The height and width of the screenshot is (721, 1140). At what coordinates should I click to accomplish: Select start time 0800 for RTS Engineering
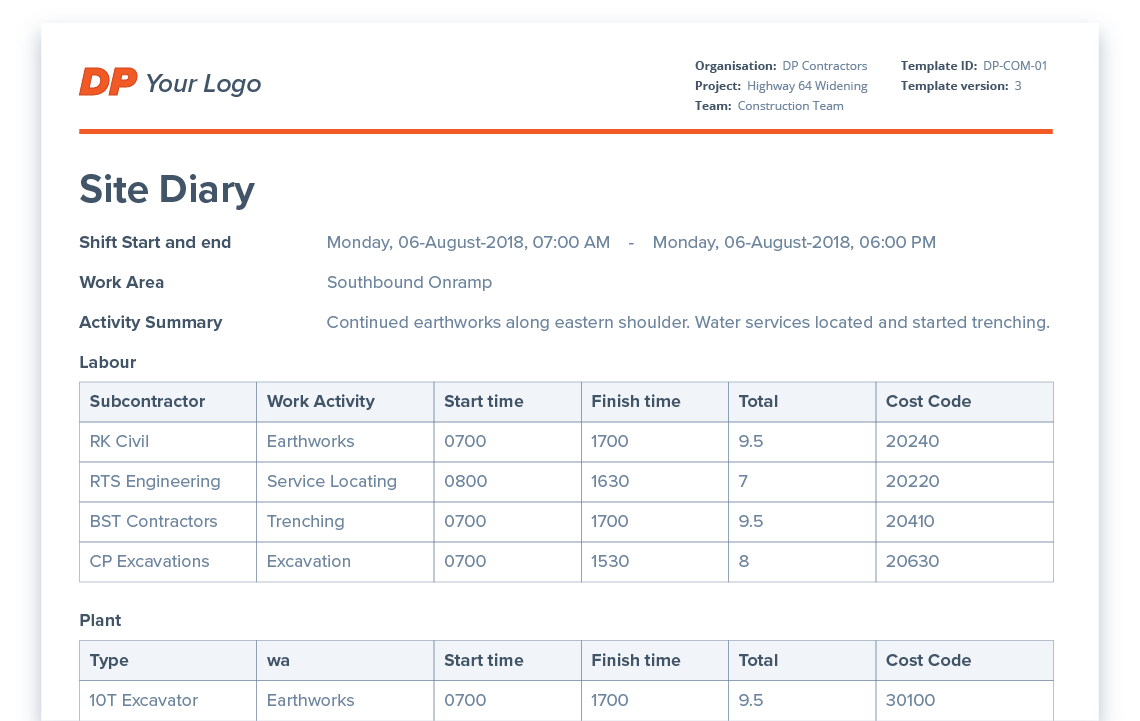[x=507, y=482]
